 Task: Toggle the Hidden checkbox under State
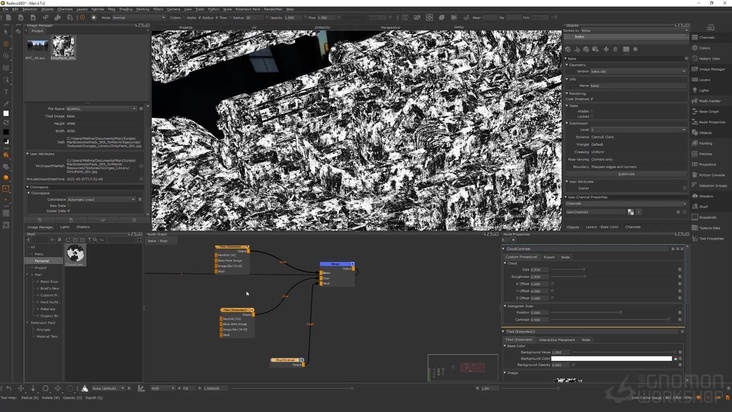point(592,112)
